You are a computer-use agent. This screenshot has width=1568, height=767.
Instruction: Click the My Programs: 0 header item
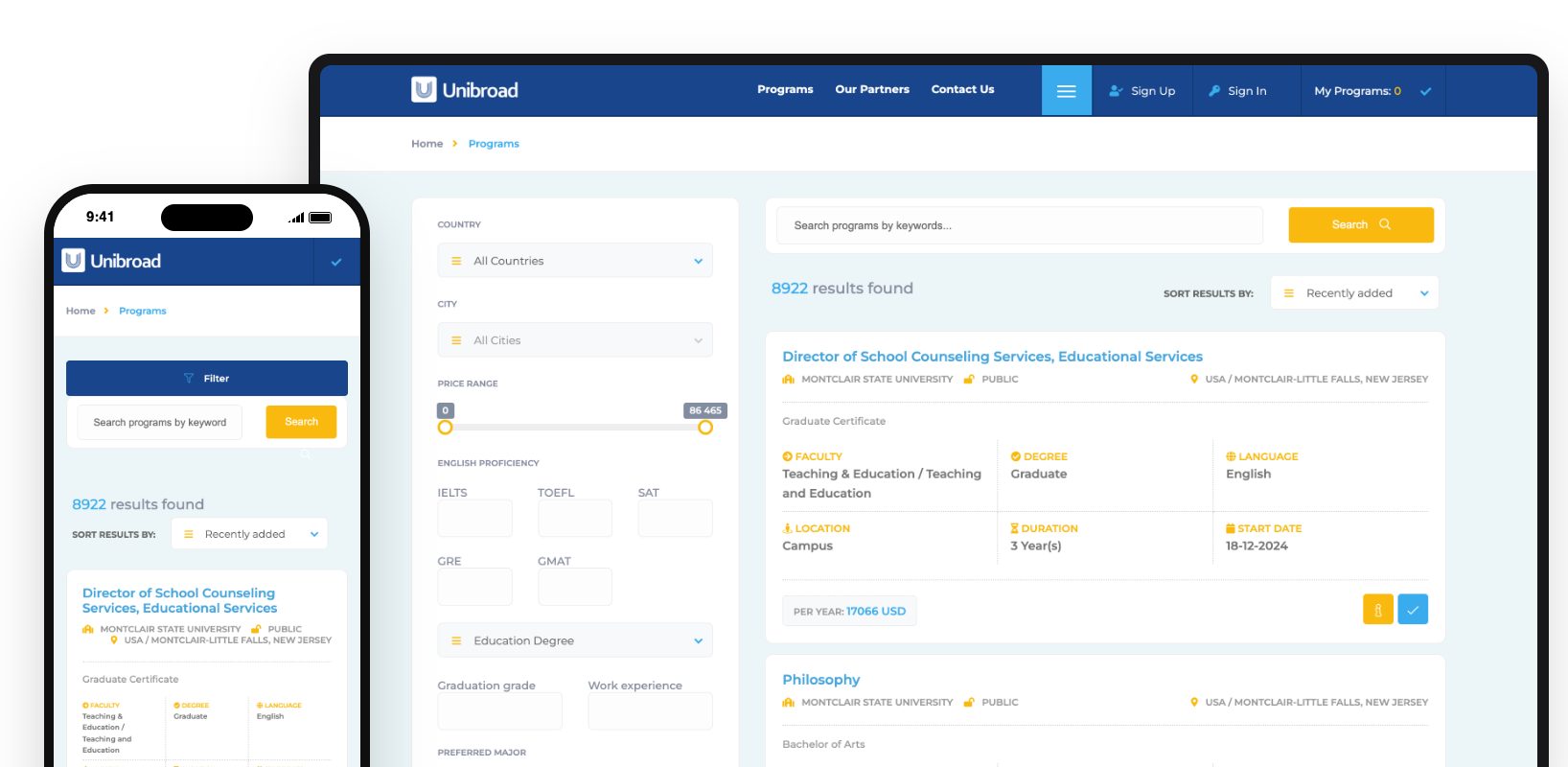pos(1357,91)
